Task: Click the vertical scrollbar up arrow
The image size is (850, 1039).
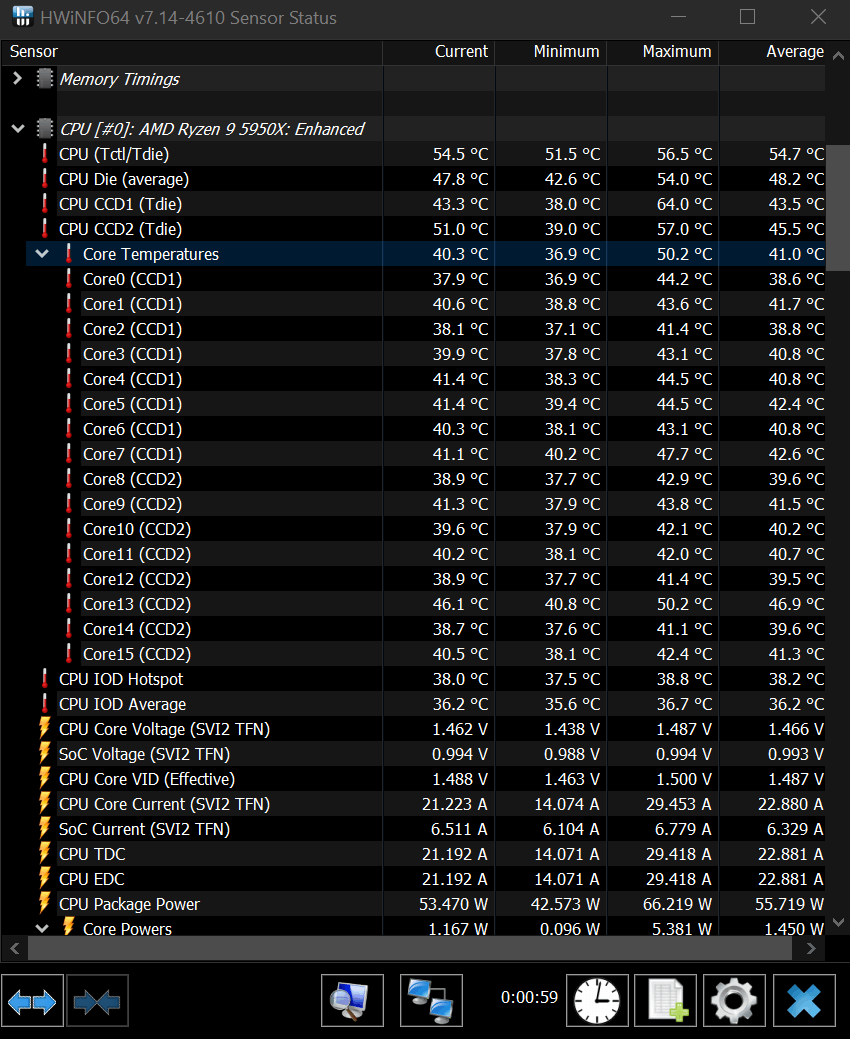Action: pyautogui.click(x=838, y=56)
